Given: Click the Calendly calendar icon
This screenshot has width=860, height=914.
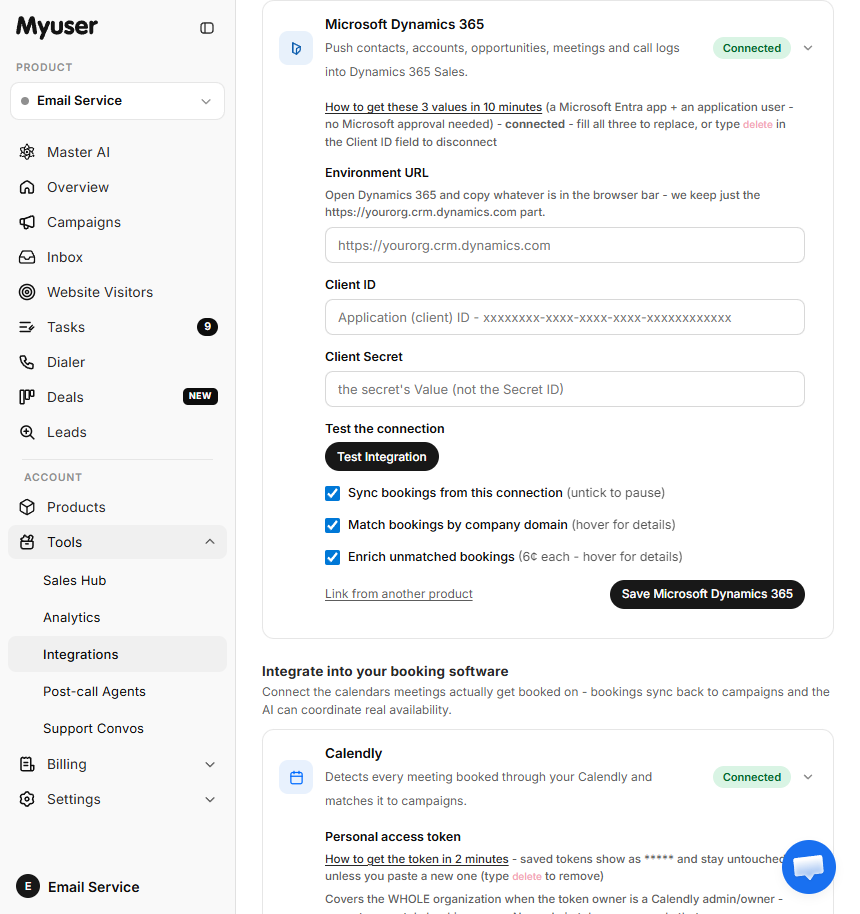Looking at the screenshot, I should click(x=296, y=777).
